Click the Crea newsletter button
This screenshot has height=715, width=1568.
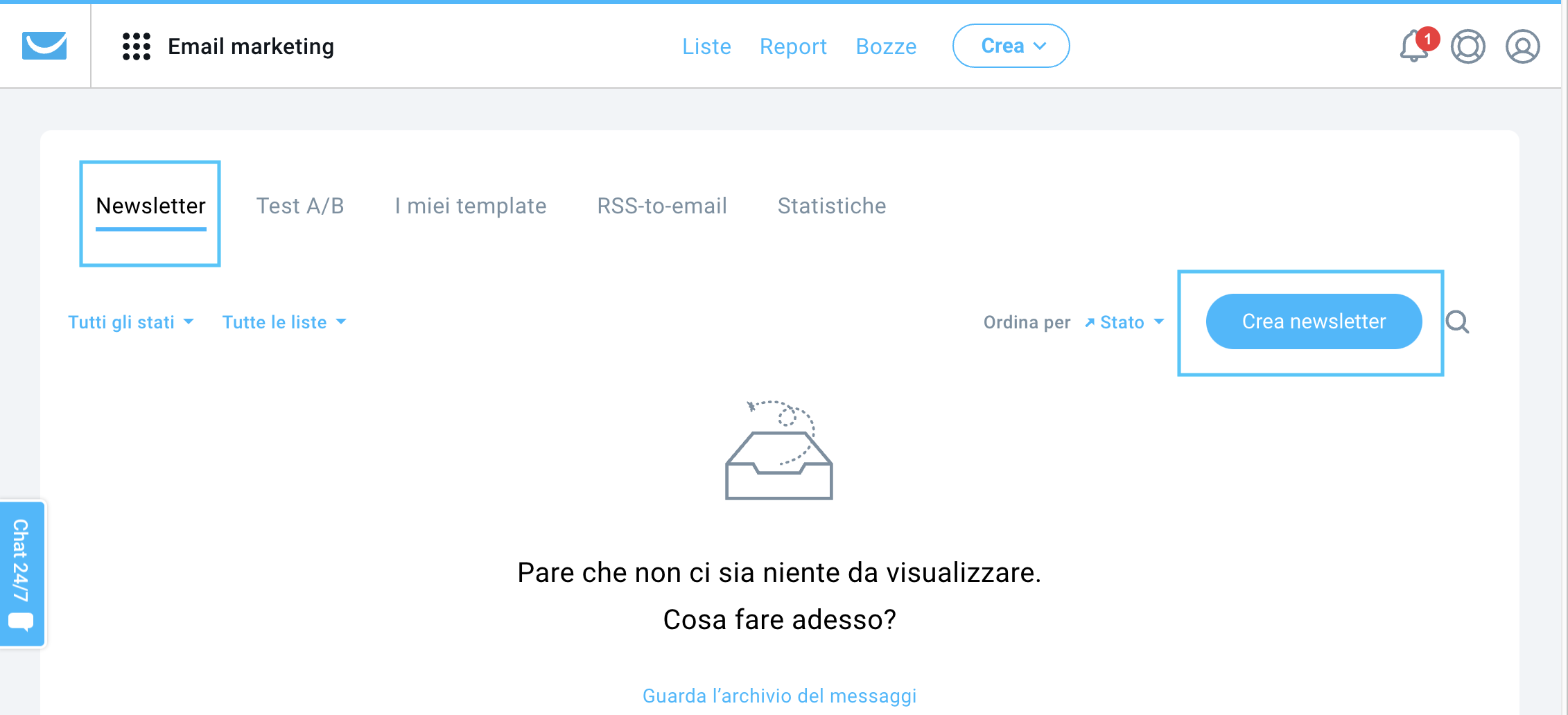(1314, 321)
